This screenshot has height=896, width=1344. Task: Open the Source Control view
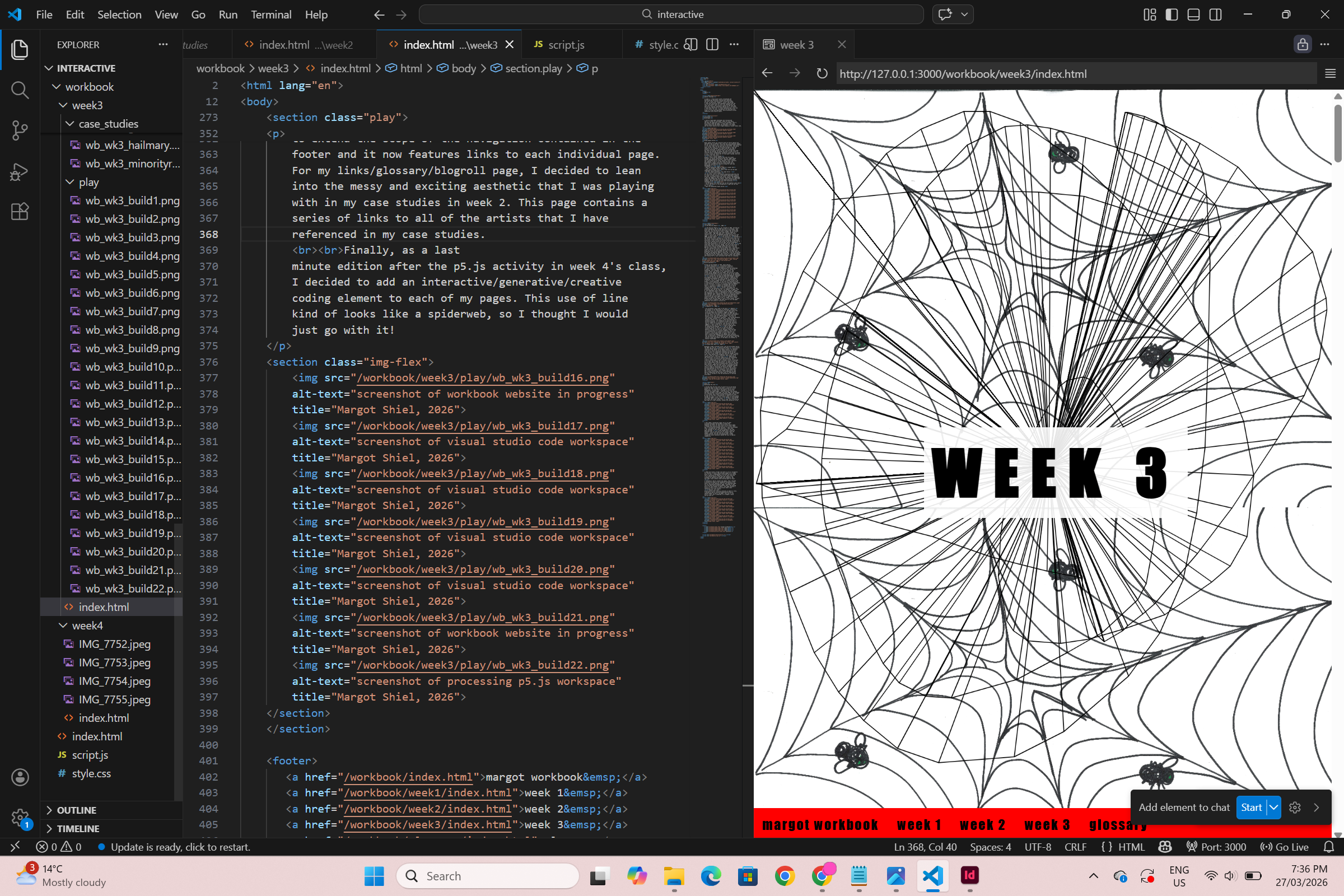pyautogui.click(x=20, y=130)
